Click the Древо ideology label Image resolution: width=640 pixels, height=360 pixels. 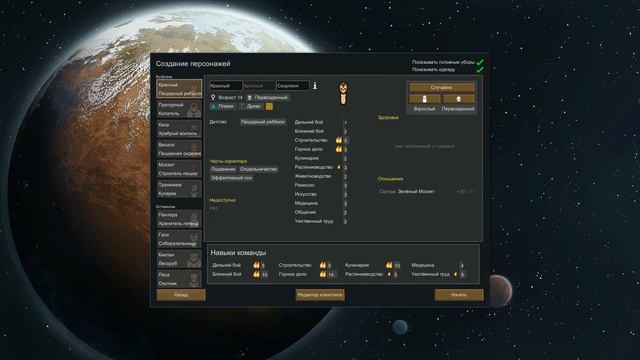click(x=254, y=107)
